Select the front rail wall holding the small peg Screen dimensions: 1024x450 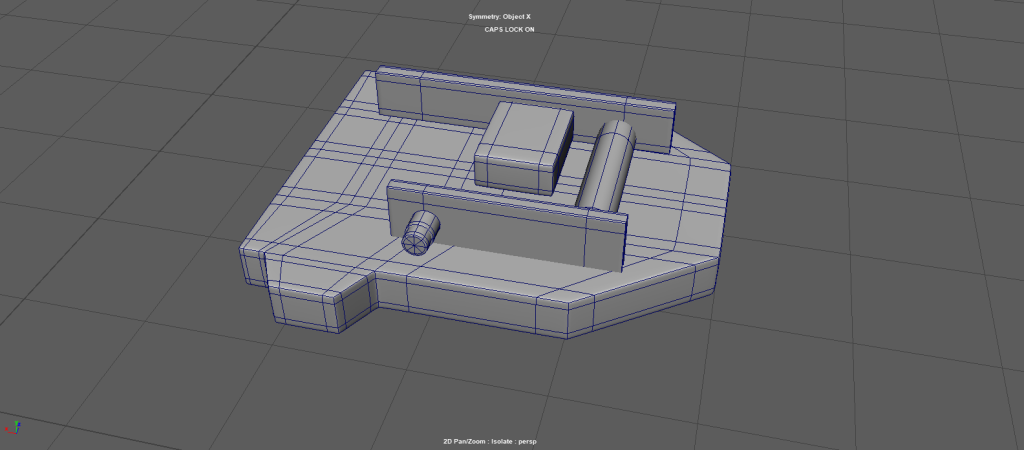[x=507, y=225]
